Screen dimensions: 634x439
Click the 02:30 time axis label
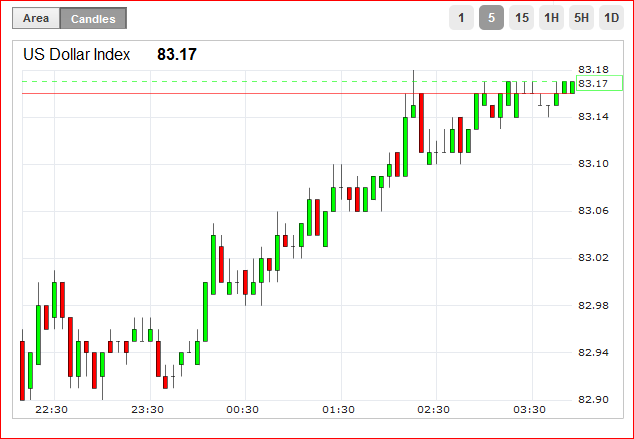click(433, 410)
